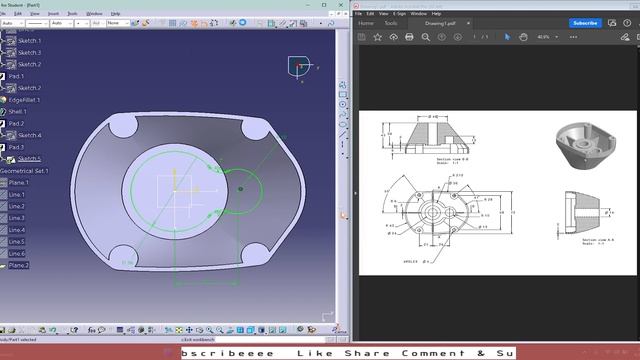Switch to Acrobat Tools tab

point(391,23)
